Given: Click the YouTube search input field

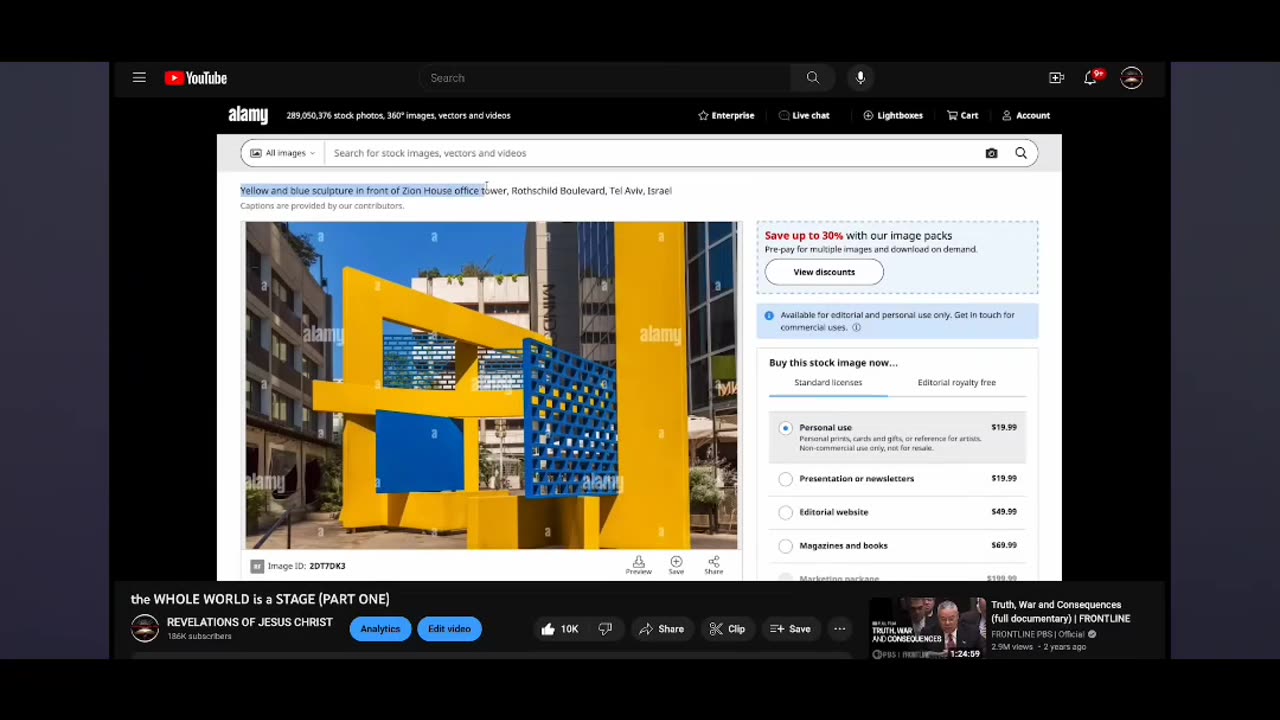Looking at the screenshot, I should point(605,78).
